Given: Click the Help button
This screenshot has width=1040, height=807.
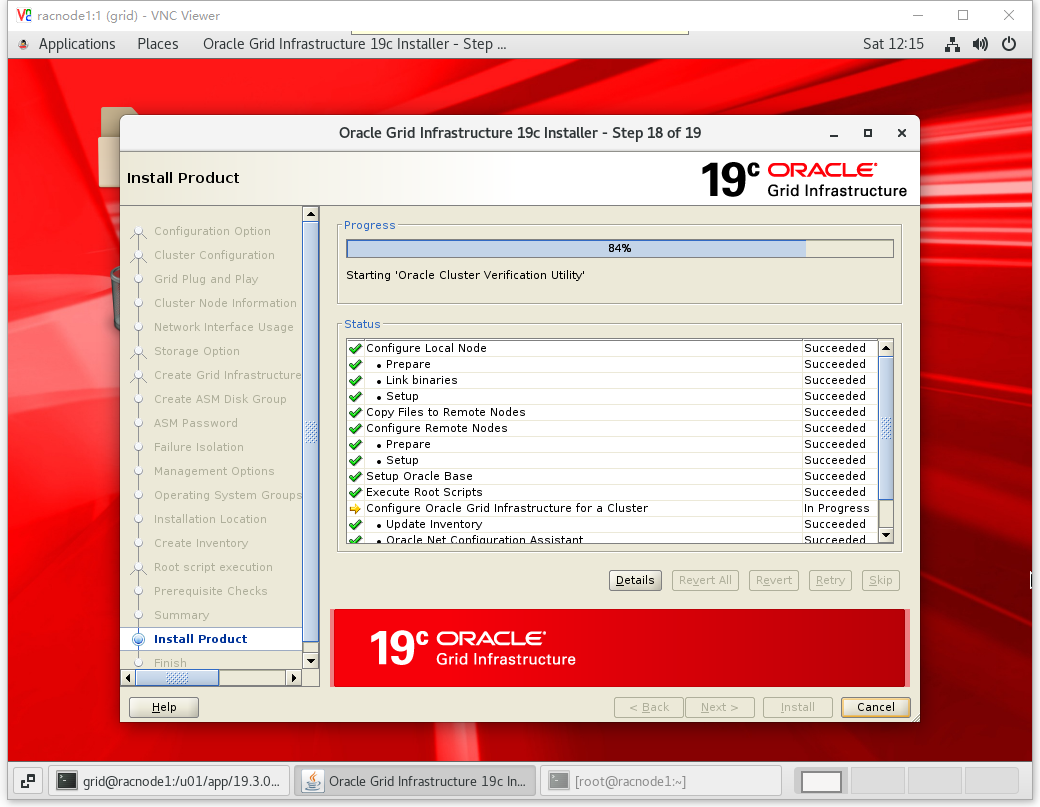Looking at the screenshot, I should 164,707.
